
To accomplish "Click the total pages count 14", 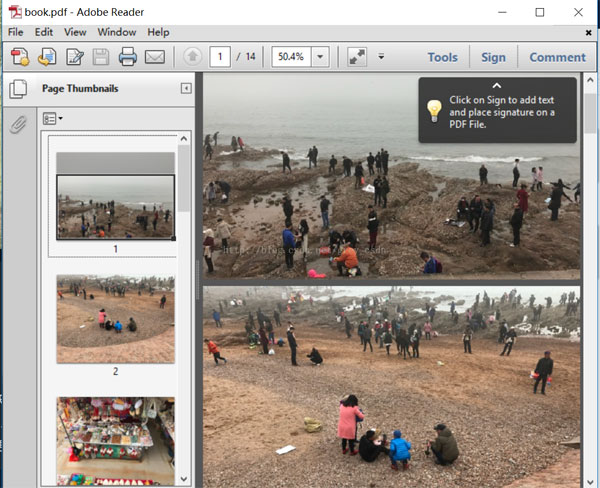I will tap(251, 57).
